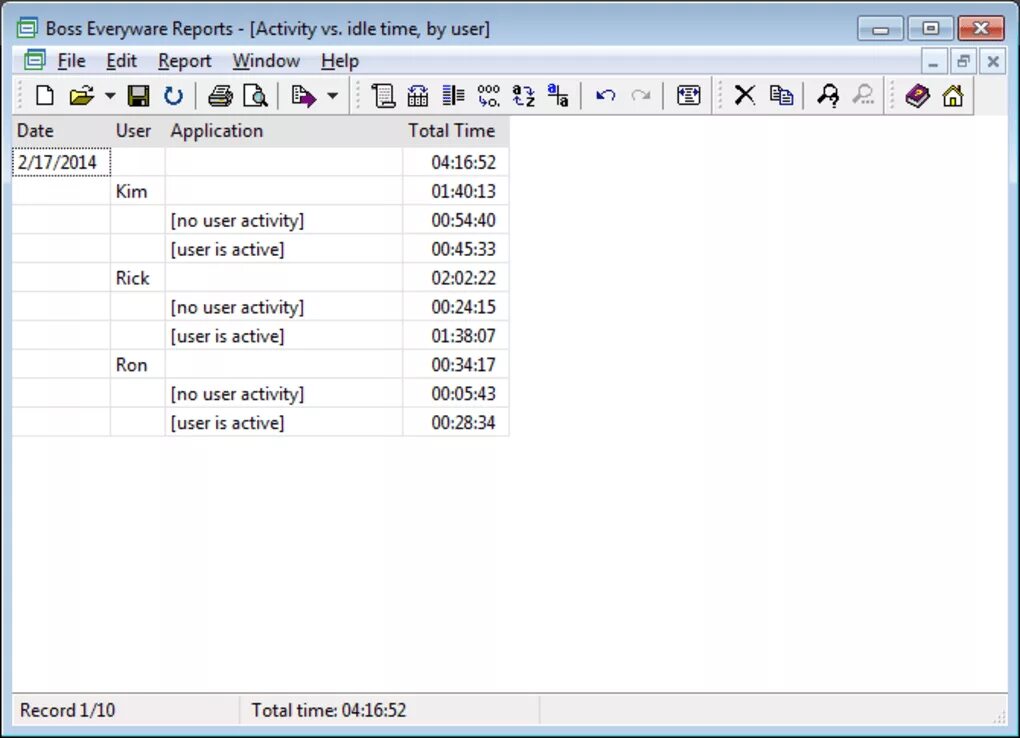Click the User column header

[x=138, y=131]
